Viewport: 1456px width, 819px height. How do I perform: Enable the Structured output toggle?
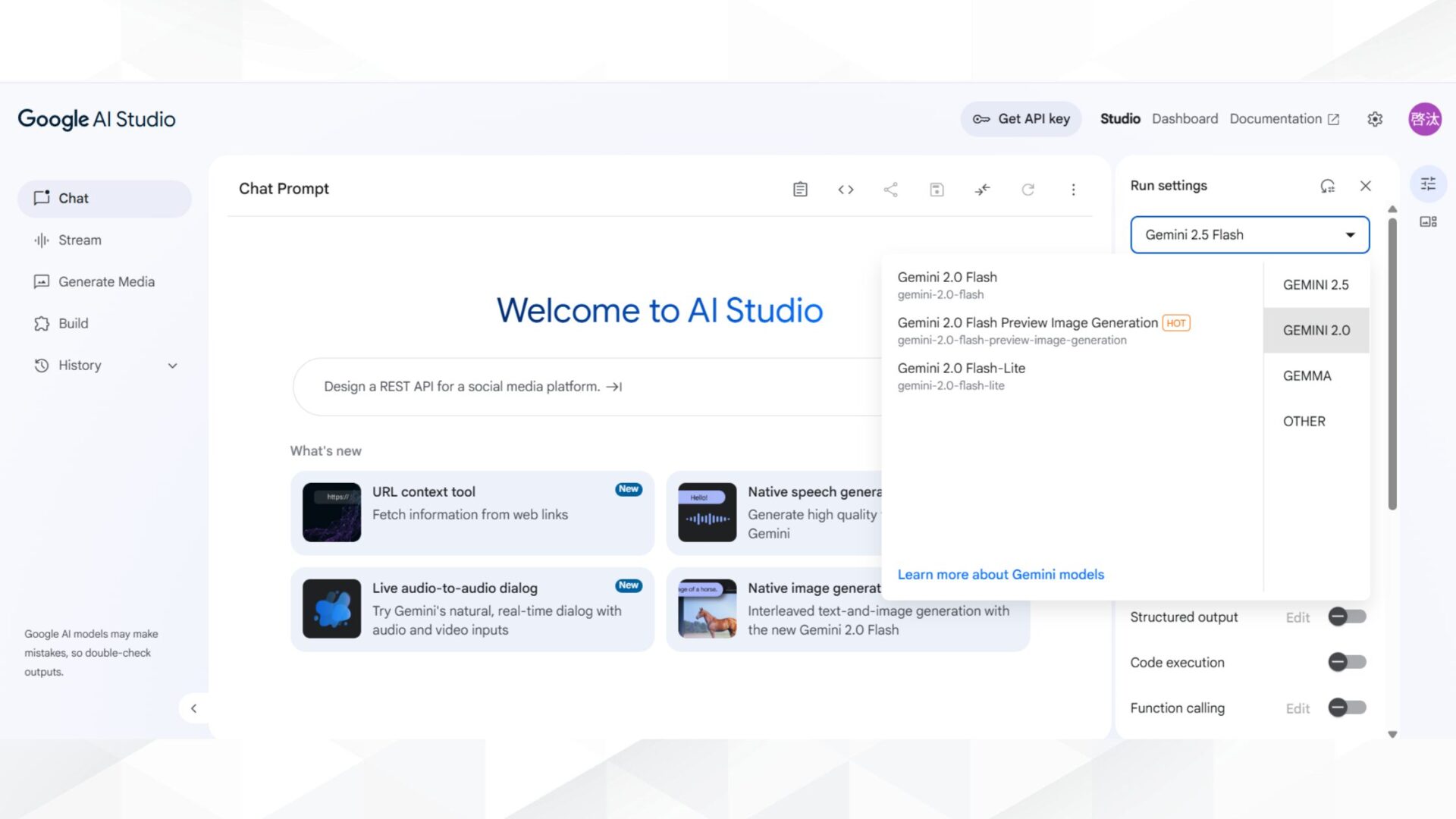[1347, 617]
